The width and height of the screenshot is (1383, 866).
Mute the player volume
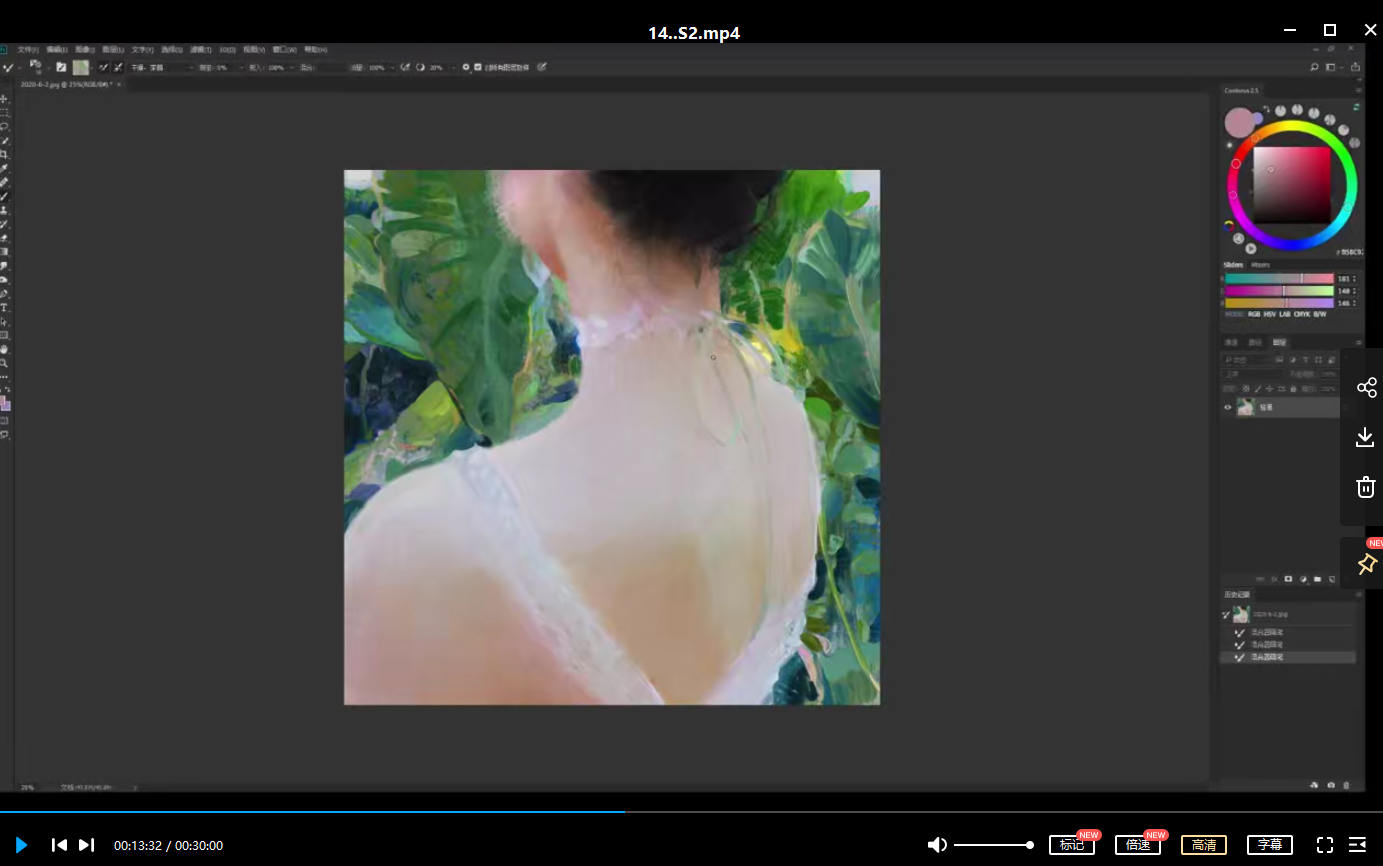[x=936, y=845]
